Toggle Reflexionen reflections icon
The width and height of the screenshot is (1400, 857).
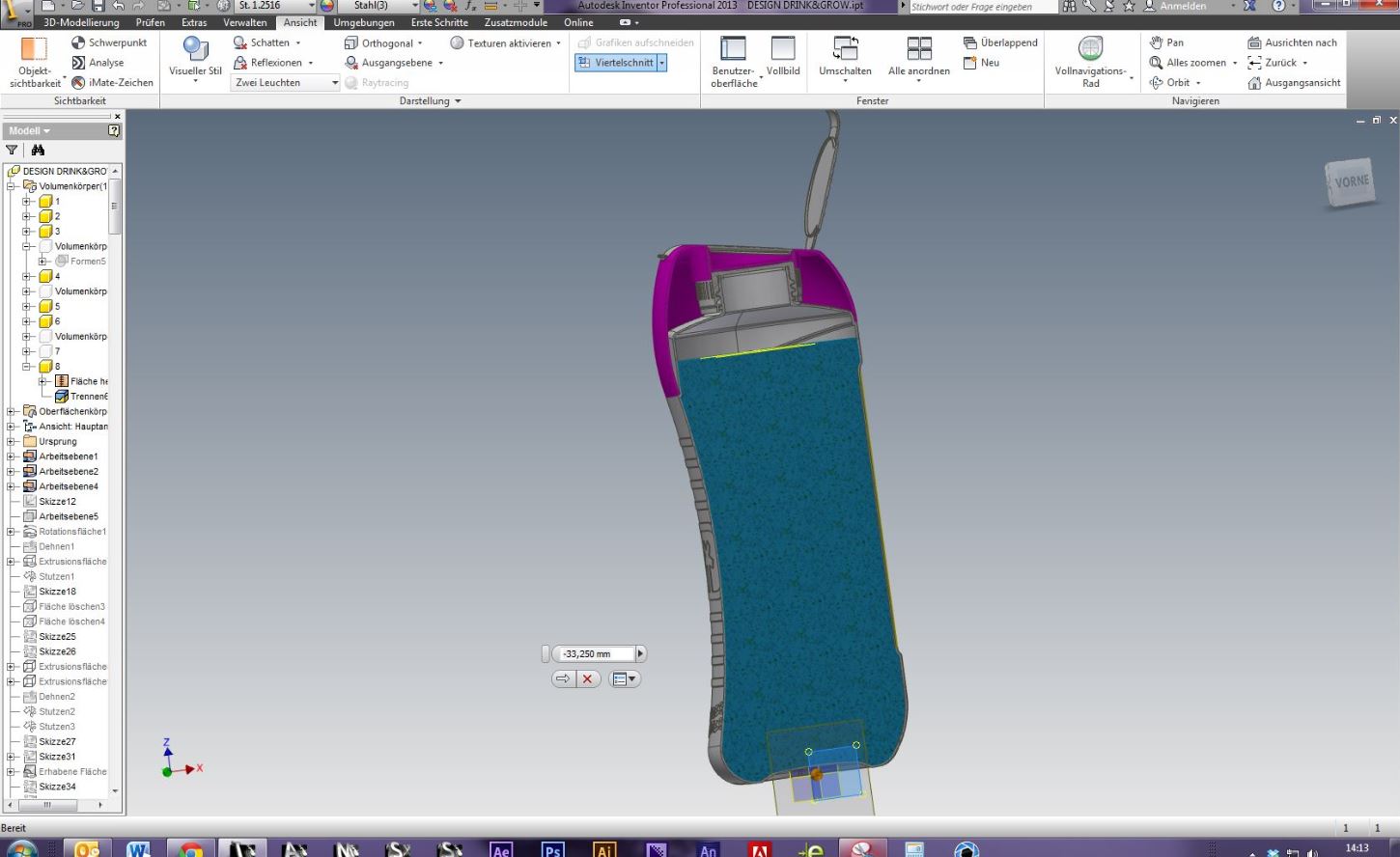(240, 63)
